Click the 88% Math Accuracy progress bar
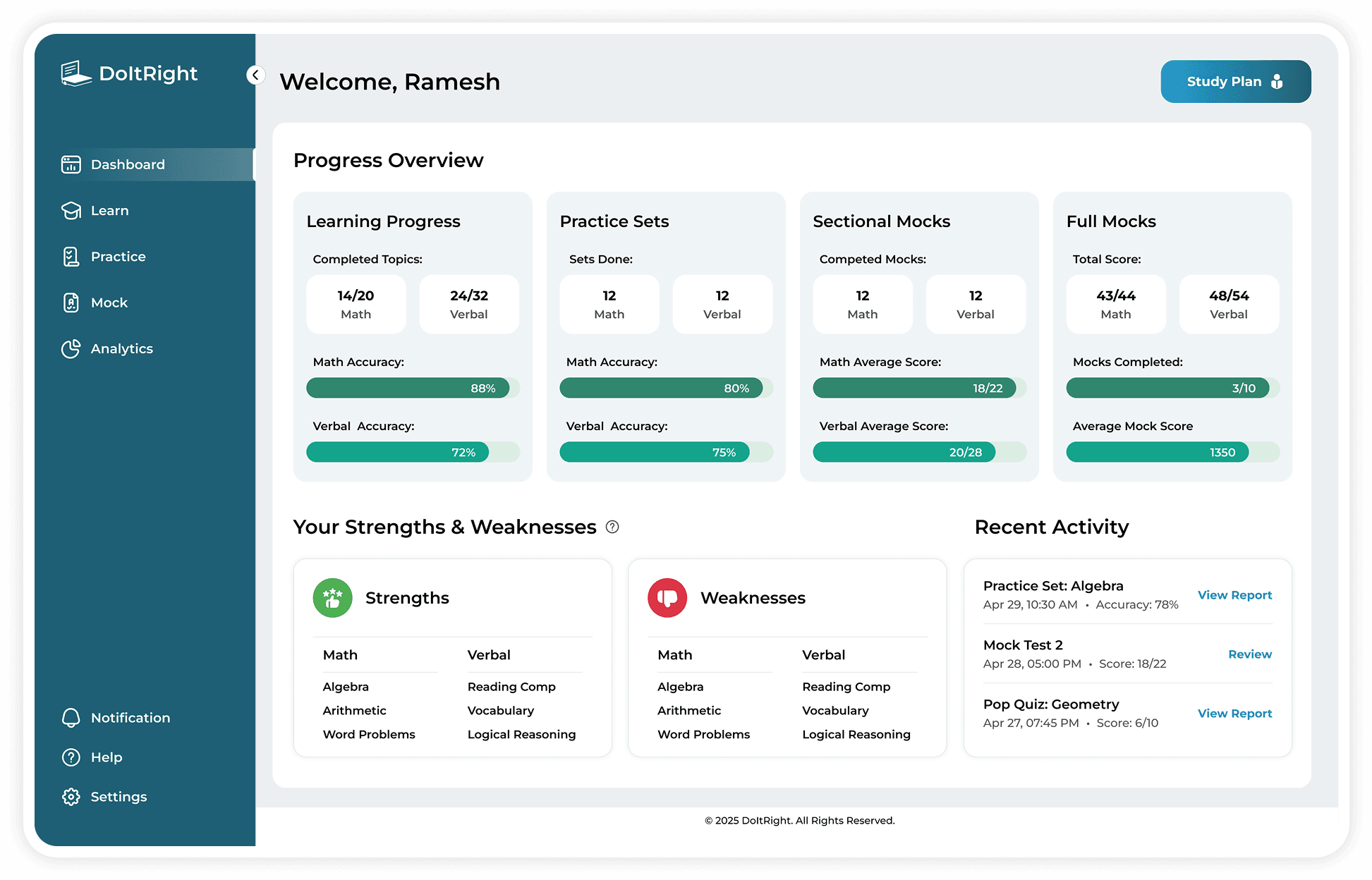 click(408, 388)
